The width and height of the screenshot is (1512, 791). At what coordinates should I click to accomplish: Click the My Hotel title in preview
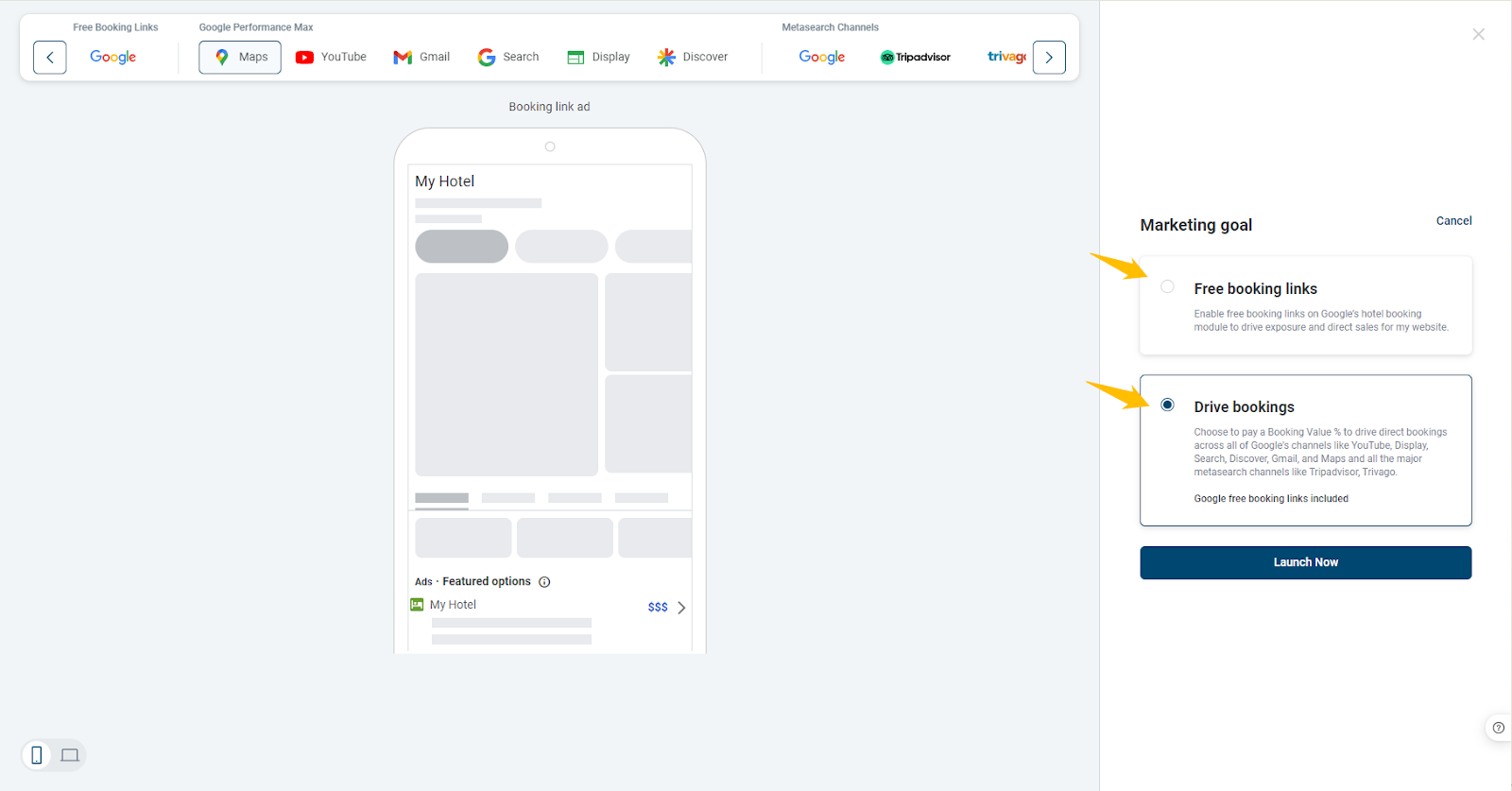[x=444, y=181]
